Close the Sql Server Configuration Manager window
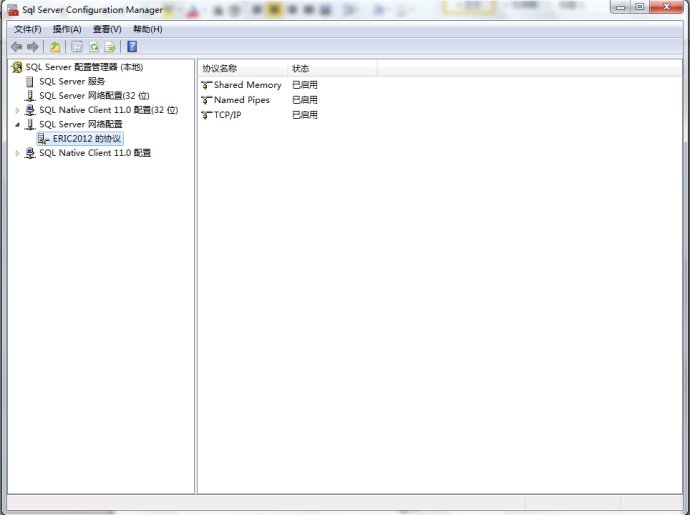The height and width of the screenshot is (515, 690). [x=666, y=7]
